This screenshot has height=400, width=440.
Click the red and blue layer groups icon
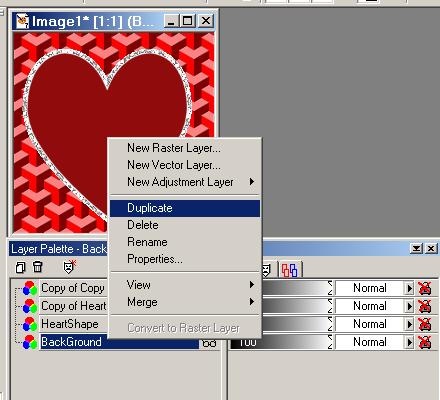(289, 270)
